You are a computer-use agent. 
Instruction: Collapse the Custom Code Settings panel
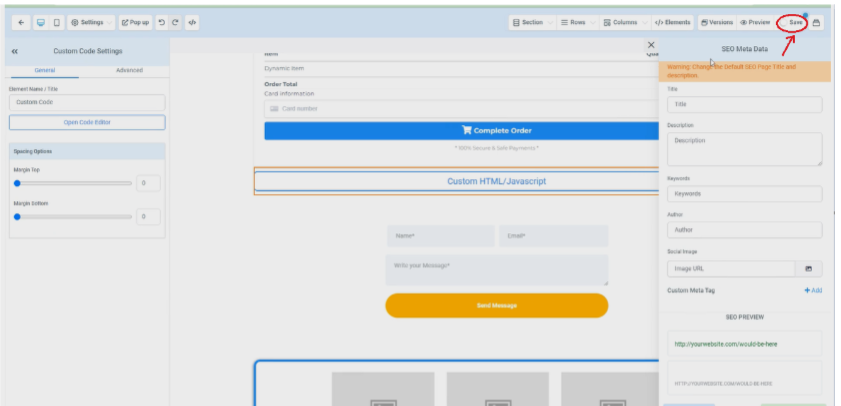15,51
